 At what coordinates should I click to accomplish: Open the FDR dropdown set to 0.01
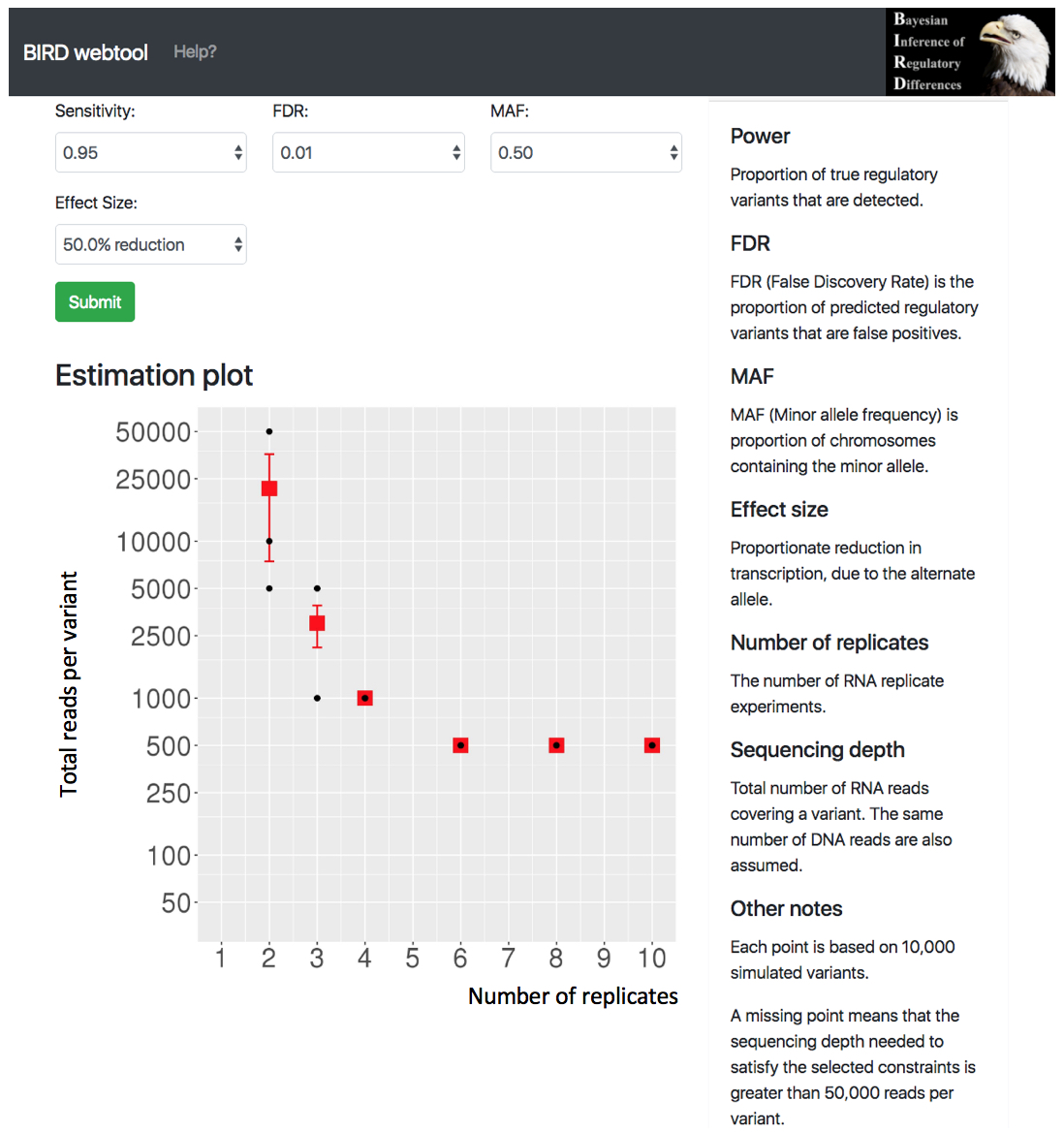pos(368,152)
